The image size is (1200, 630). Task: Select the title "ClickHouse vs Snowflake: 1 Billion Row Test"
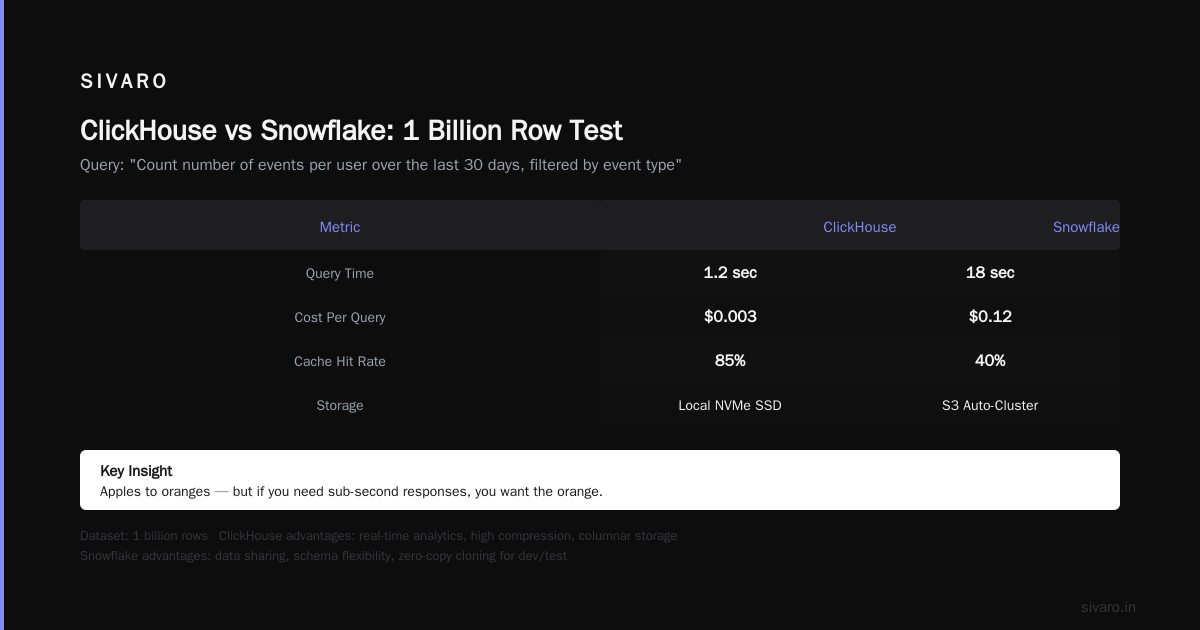click(x=351, y=130)
